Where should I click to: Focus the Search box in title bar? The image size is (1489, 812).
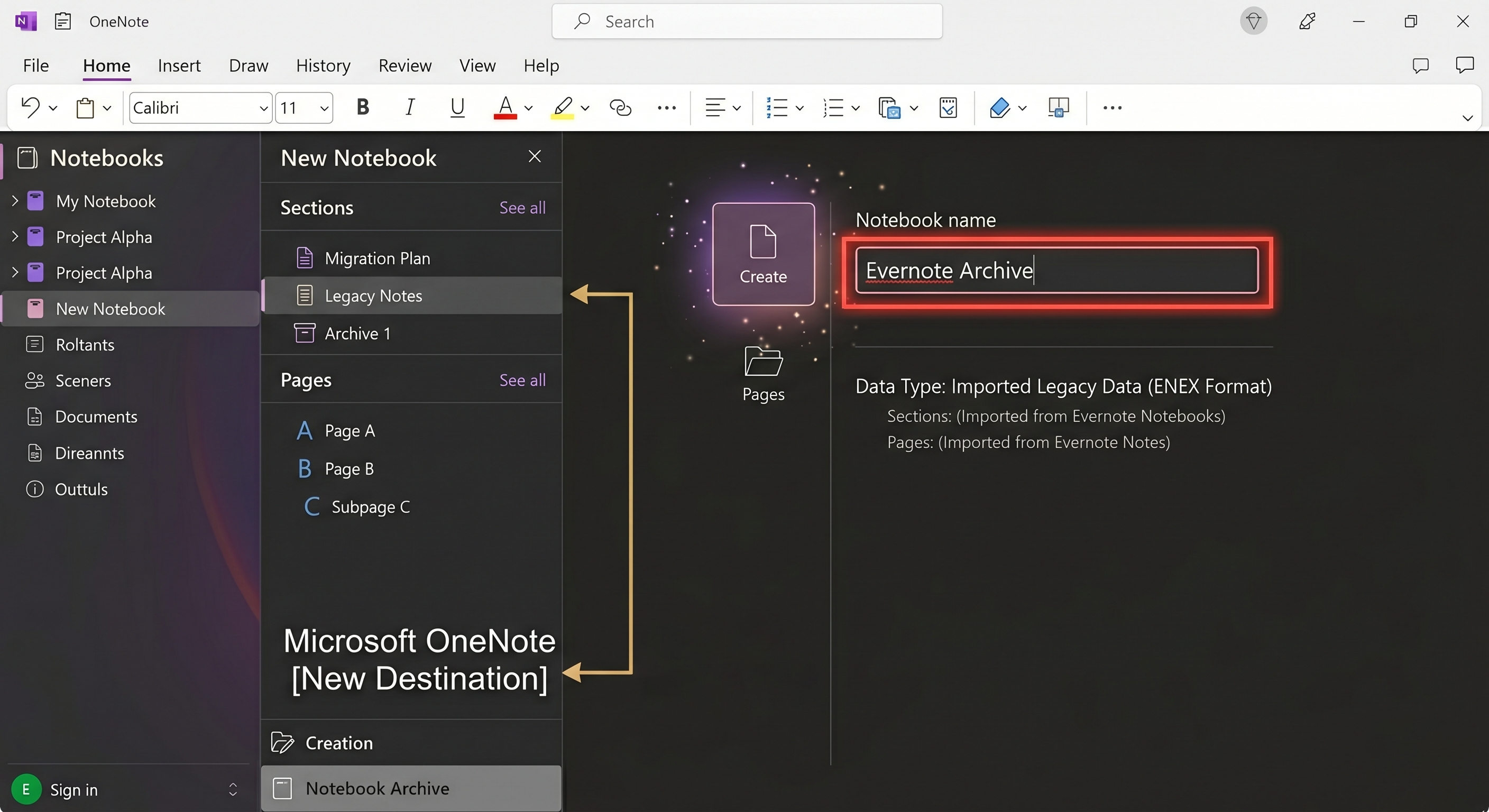click(x=747, y=21)
